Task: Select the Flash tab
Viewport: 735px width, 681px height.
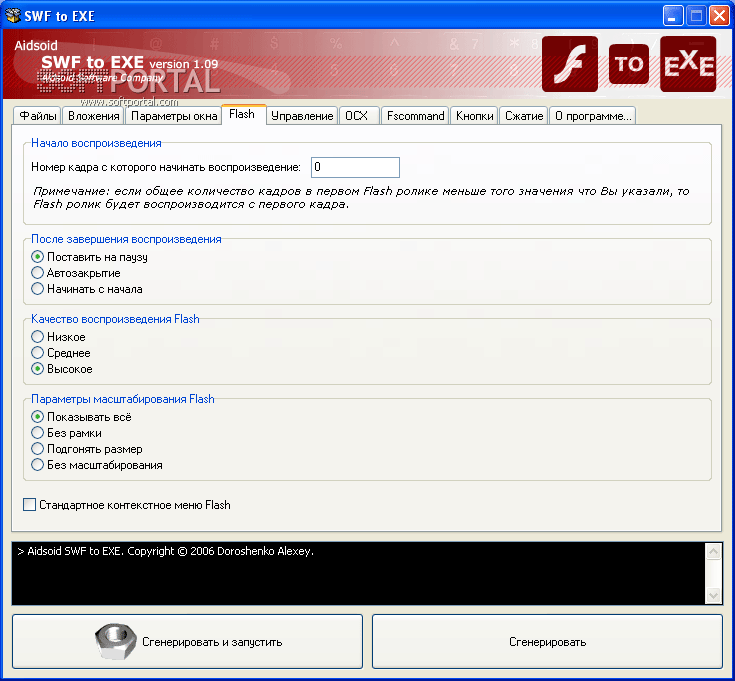Action: 243,114
